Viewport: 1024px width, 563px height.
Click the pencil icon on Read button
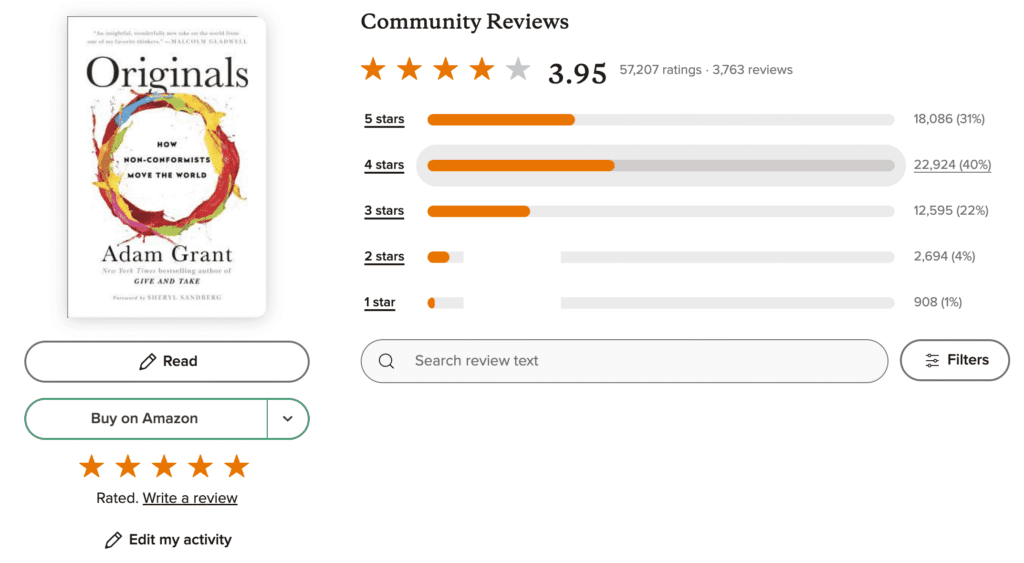[x=148, y=362]
